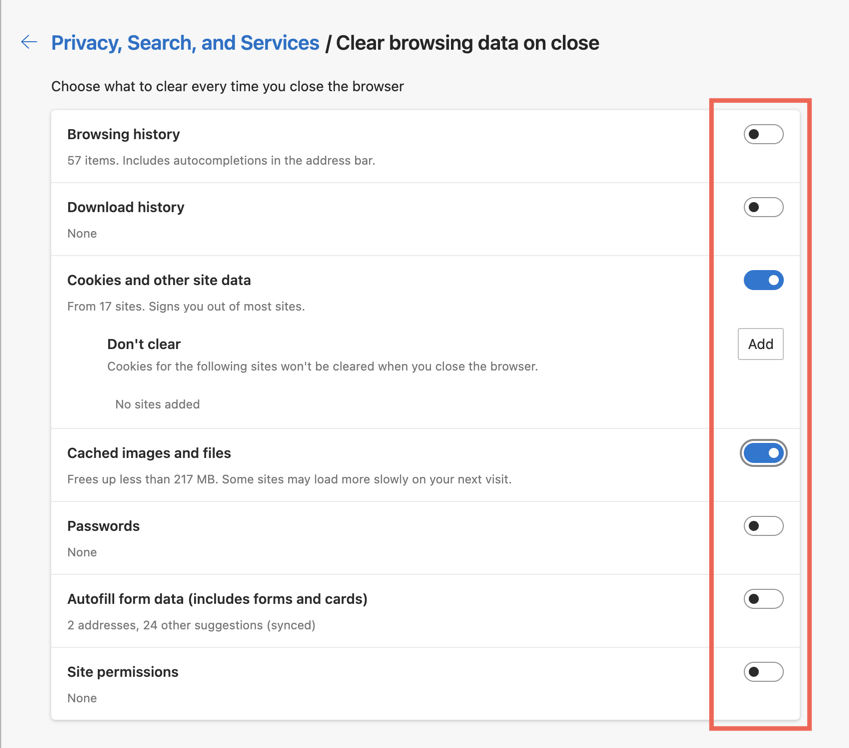Enable Passwords clearing on close
Image resolution: width=849 pixels, height=748 pixels.
[763, 525]
